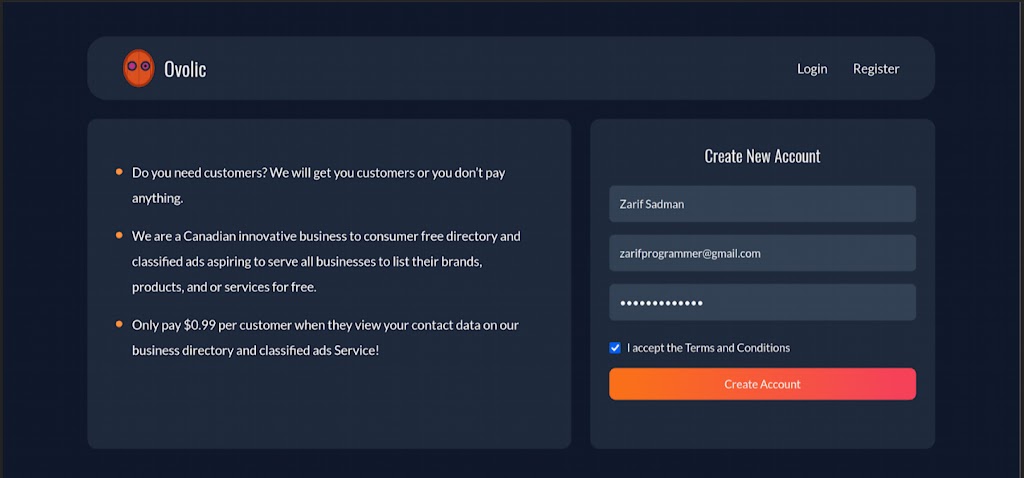1024x478 pixels.
Task: Click the second orange bullet before 'We are a Canadian'
Action: pyautogui.click(x=119, y=235)
